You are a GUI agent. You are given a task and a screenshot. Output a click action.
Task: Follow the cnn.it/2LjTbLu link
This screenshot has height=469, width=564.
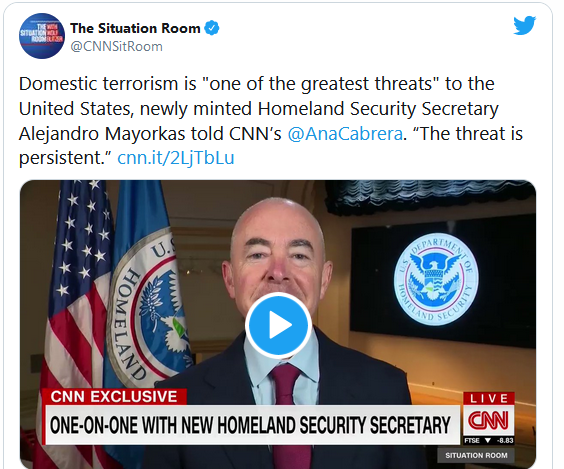click(x=176, y=158)
